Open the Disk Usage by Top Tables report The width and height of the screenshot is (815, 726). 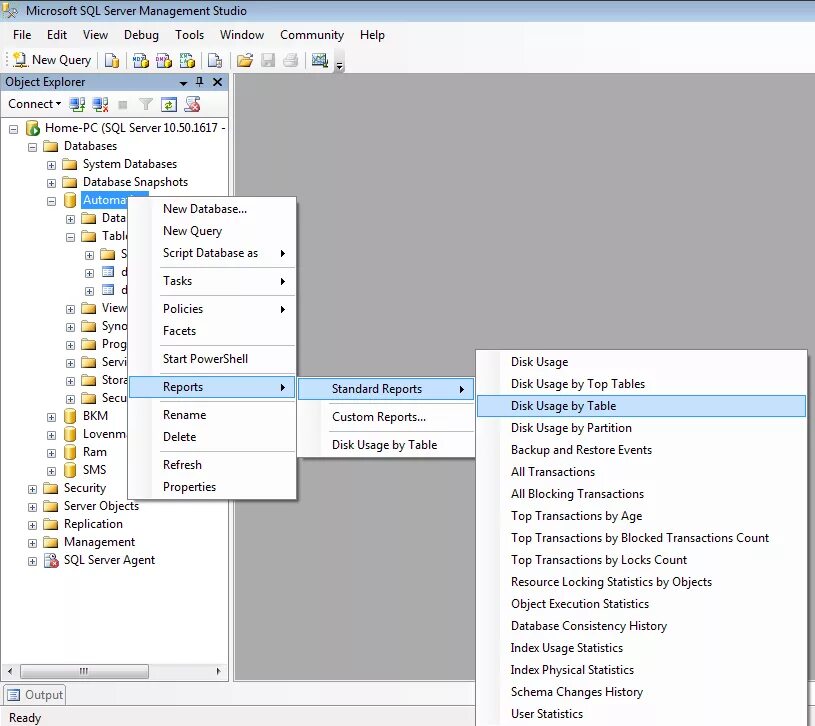tap(641, 384)
